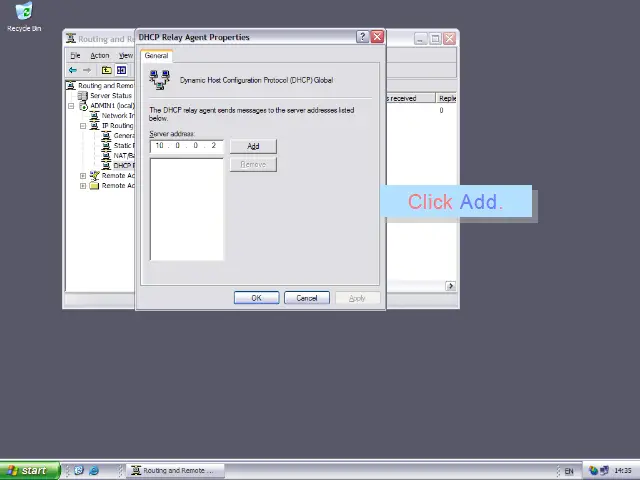Select the ADMIN1 (local) server node
This screenshot has height=480, width=640.
click(111, 106)
